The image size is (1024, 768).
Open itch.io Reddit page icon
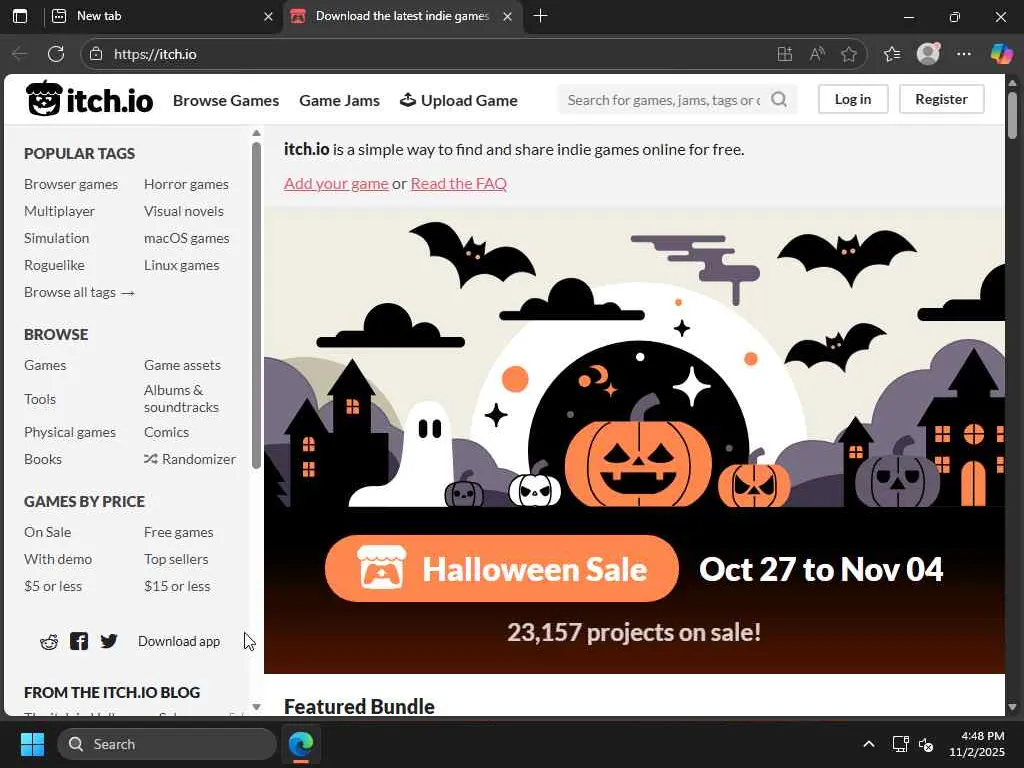[x=49, y=641]
